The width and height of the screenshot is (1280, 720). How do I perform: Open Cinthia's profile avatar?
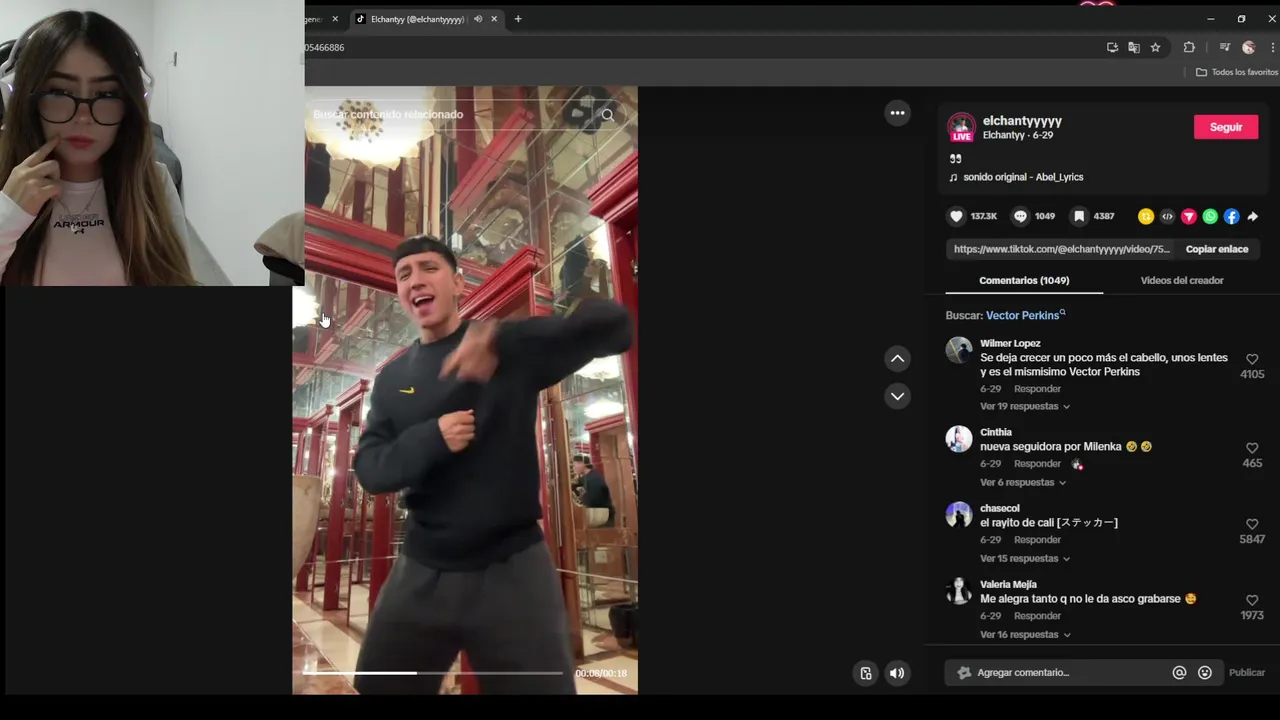pos(959,439)
